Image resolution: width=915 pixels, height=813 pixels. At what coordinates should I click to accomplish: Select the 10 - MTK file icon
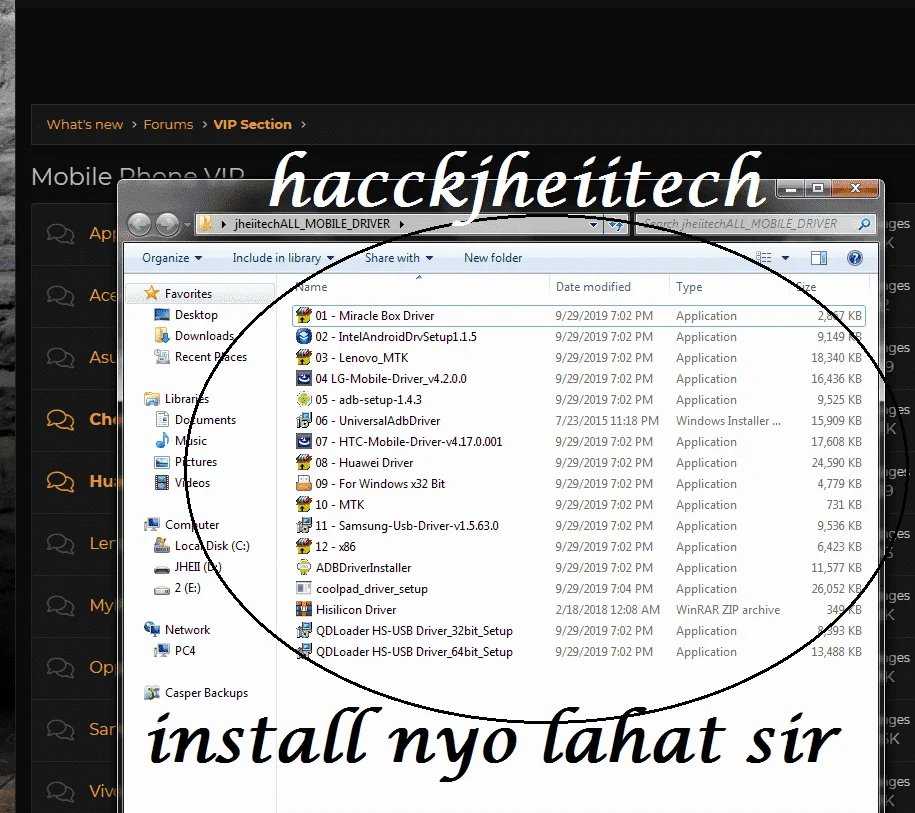[303, 504]
